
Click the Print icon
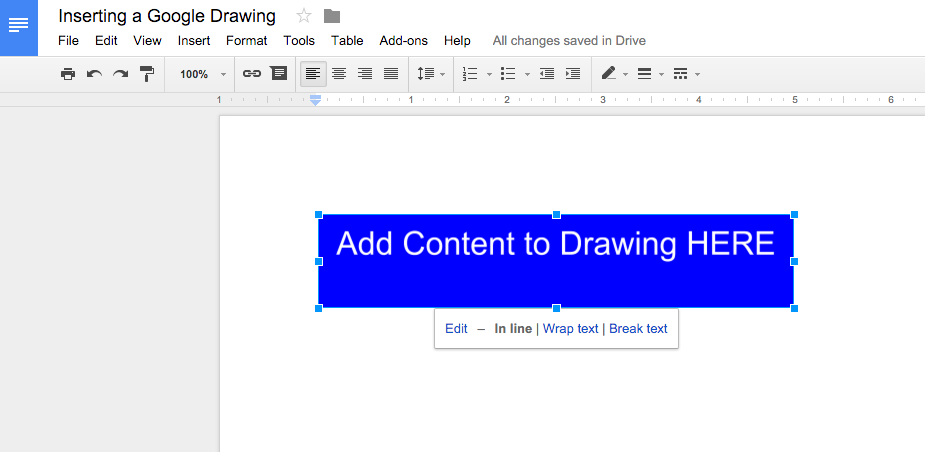coord(68,74)
